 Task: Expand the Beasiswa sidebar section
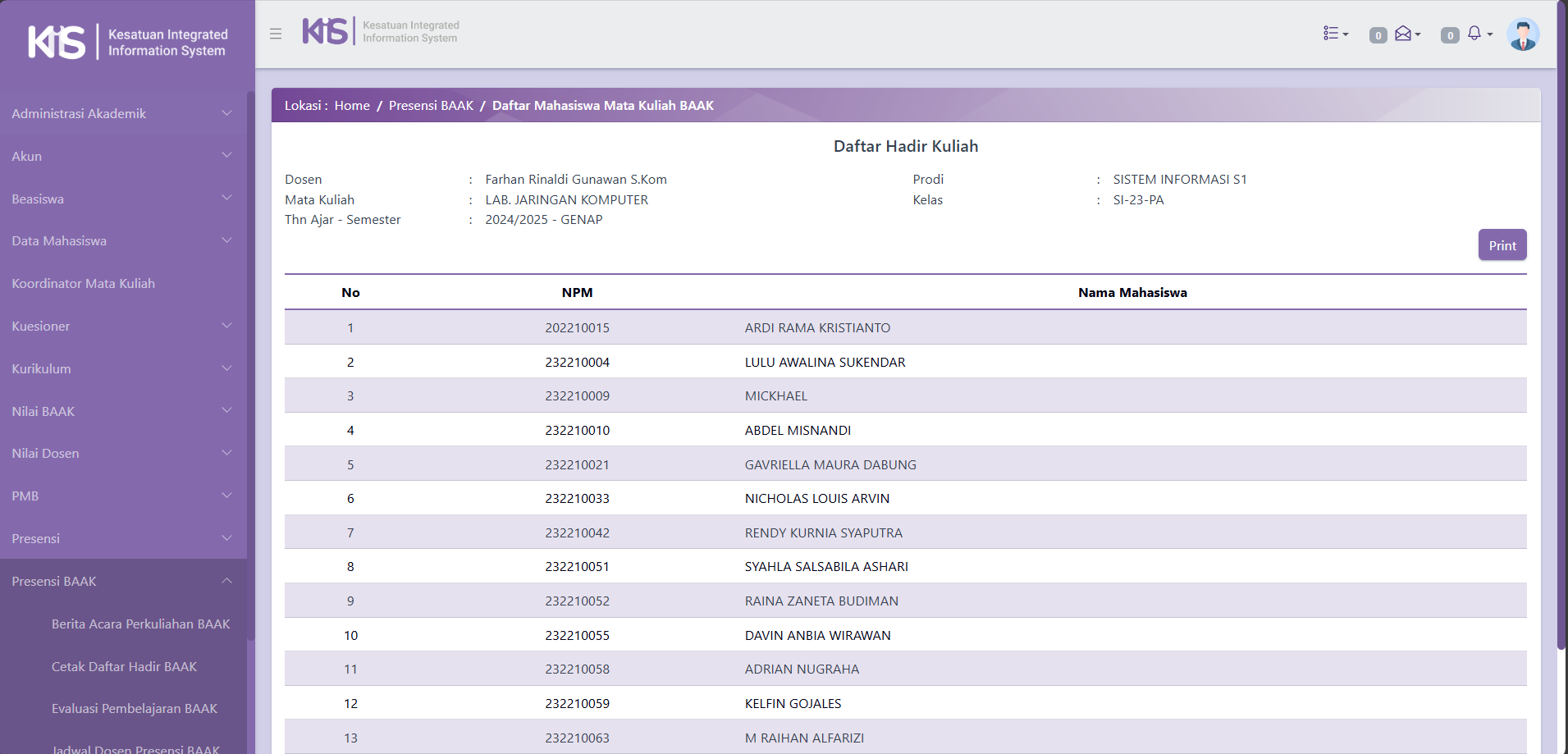(x=123, y=199)
